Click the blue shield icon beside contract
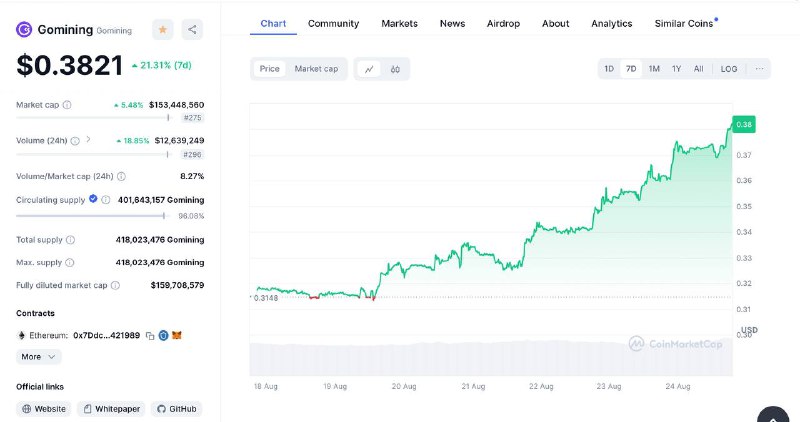The width and height of the screenshot is (800, 422). coord(163,335)
